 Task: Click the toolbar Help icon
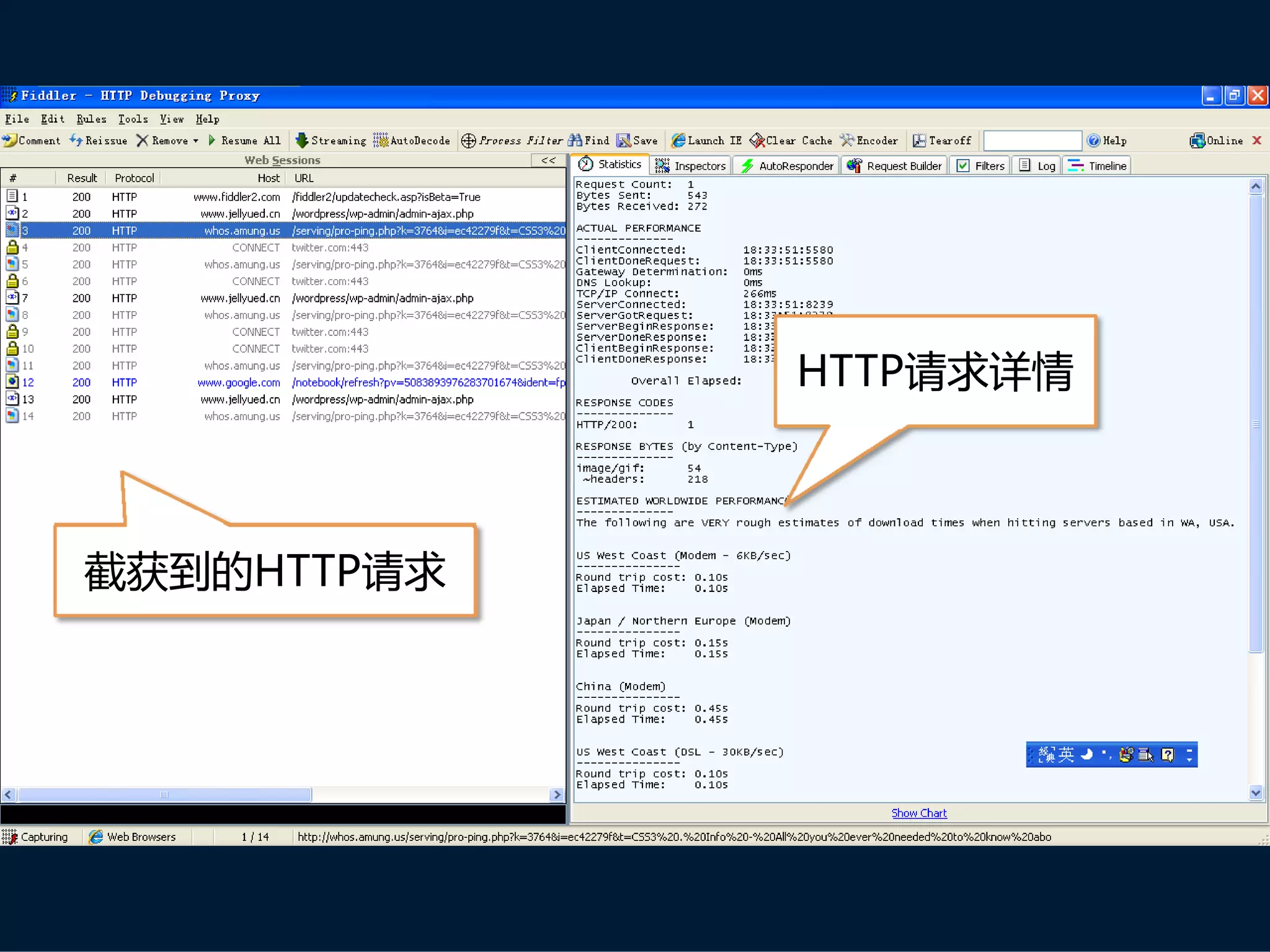[x=1093, y=141]
